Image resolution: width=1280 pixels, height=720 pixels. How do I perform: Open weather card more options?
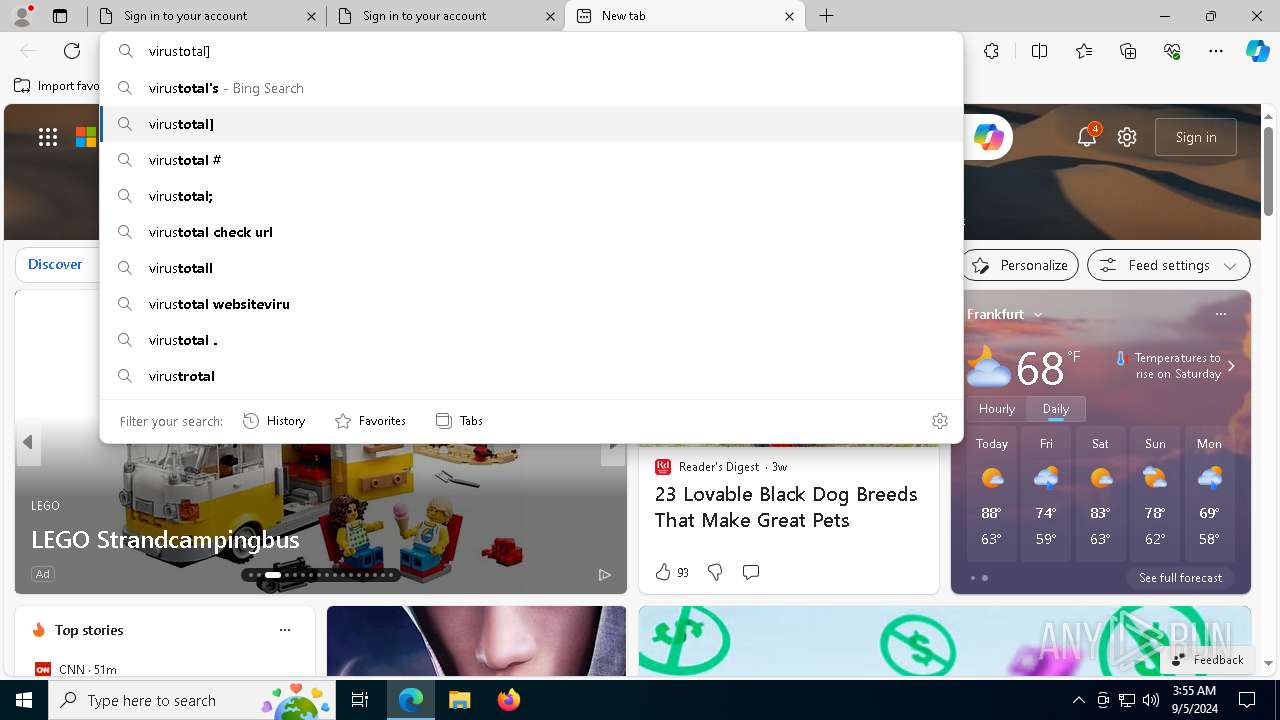pyautogui.click(x=1220, y=314)
